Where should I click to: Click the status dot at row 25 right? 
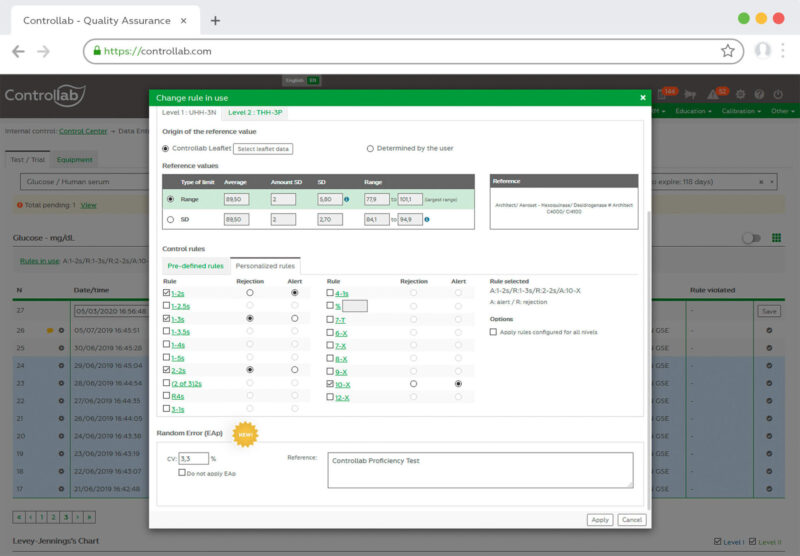click(769, 348)
